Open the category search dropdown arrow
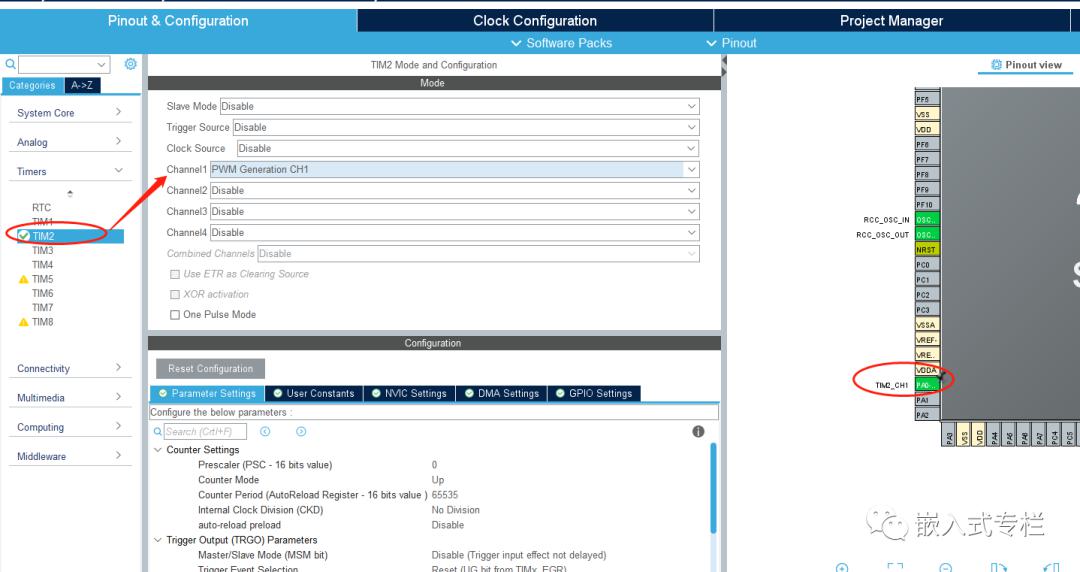 pyautogui.click(x=102, y=65)
